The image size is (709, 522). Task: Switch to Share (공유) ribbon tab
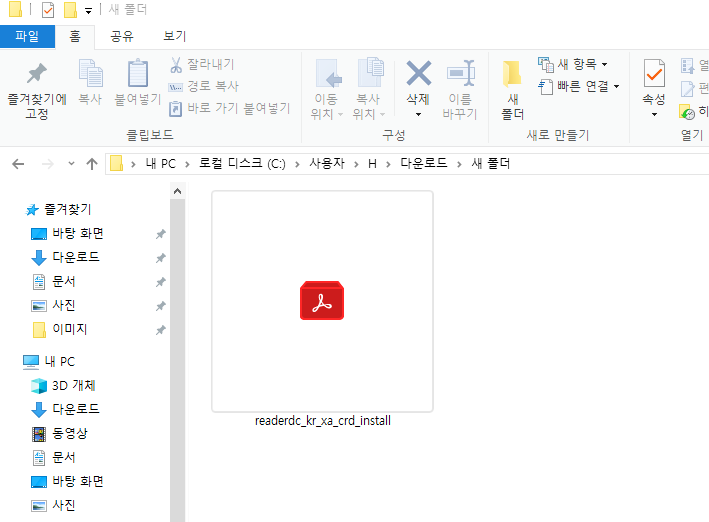pyautogui.click(x=122, y=36)
